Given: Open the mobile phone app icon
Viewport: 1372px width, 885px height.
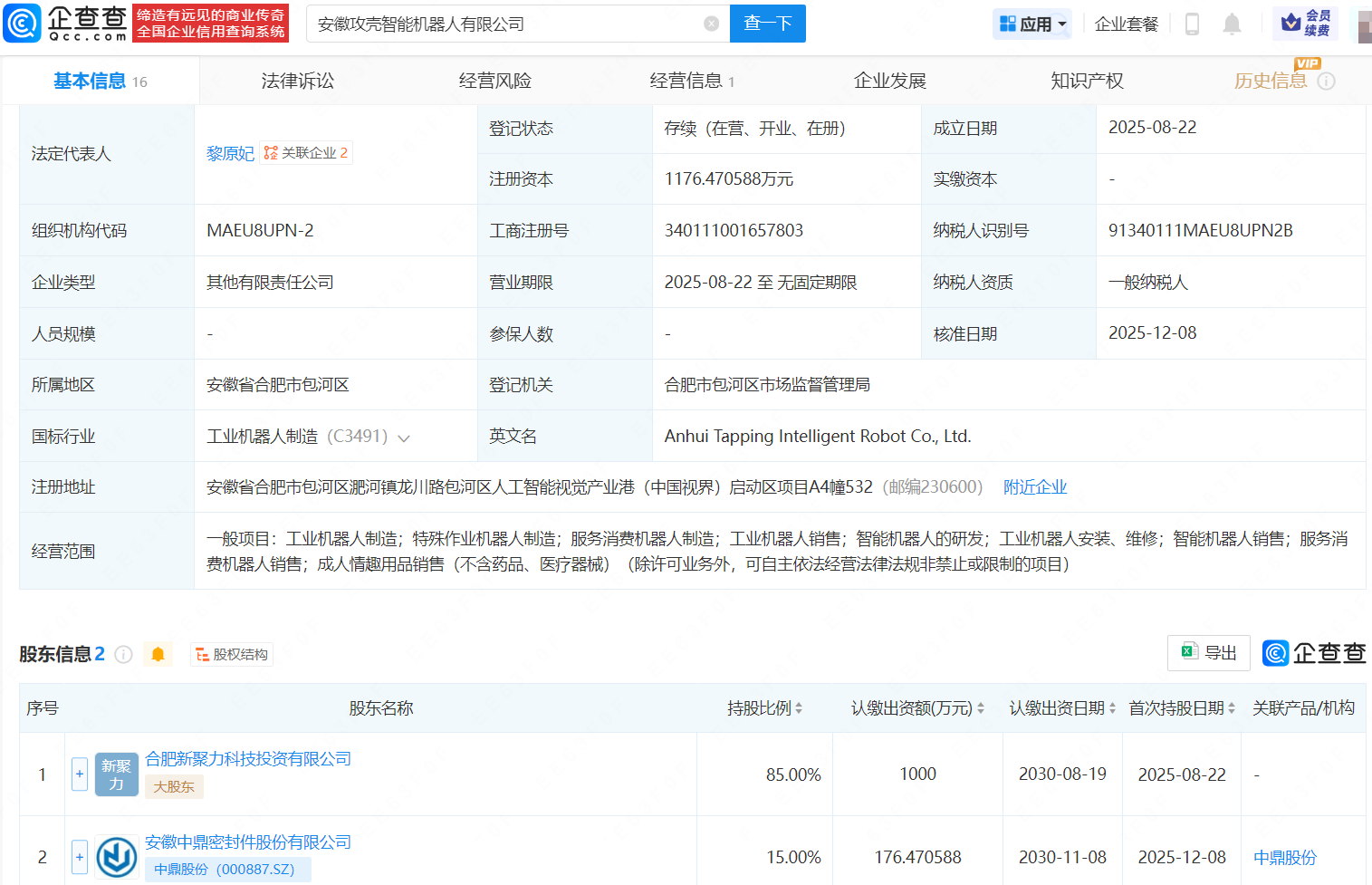Looking at the screenshot, I should click(1192, 24).
